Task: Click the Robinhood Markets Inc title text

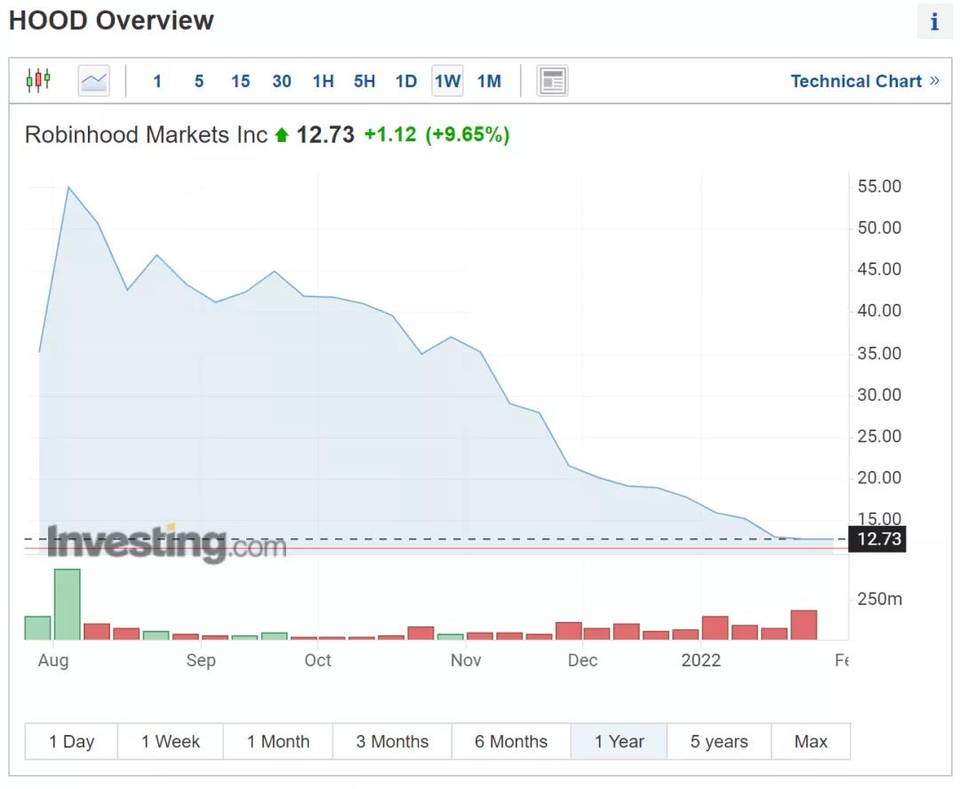Action: (146, 135)
